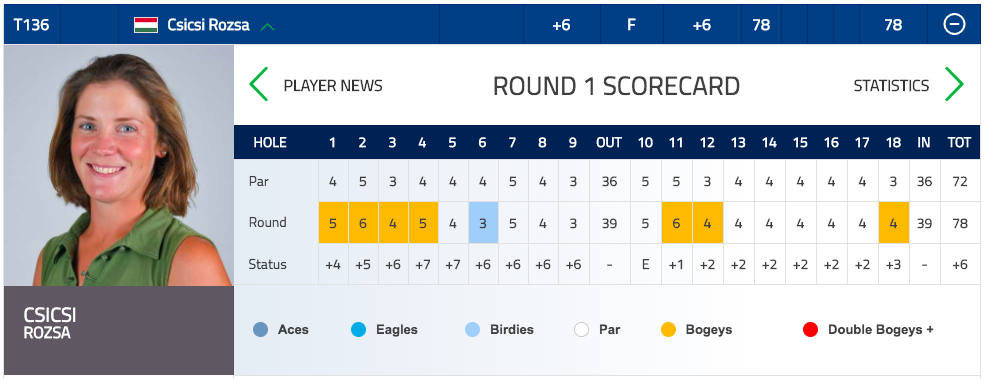Click the left green arrow beside Player News
Screen dimensions: 985x379
point(258,84)
